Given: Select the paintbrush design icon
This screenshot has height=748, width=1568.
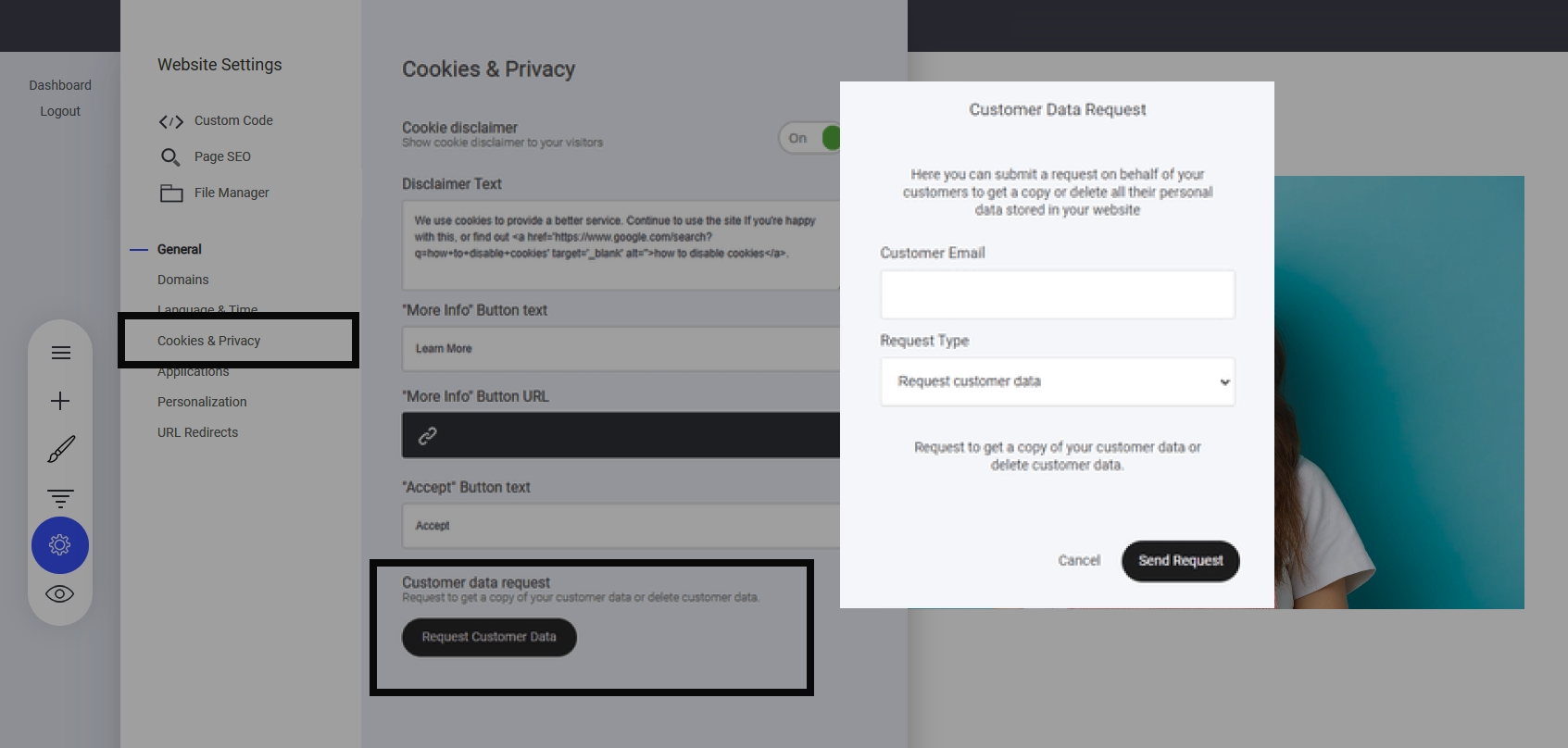Looking at the screenshot, I should tap(60, 450).
